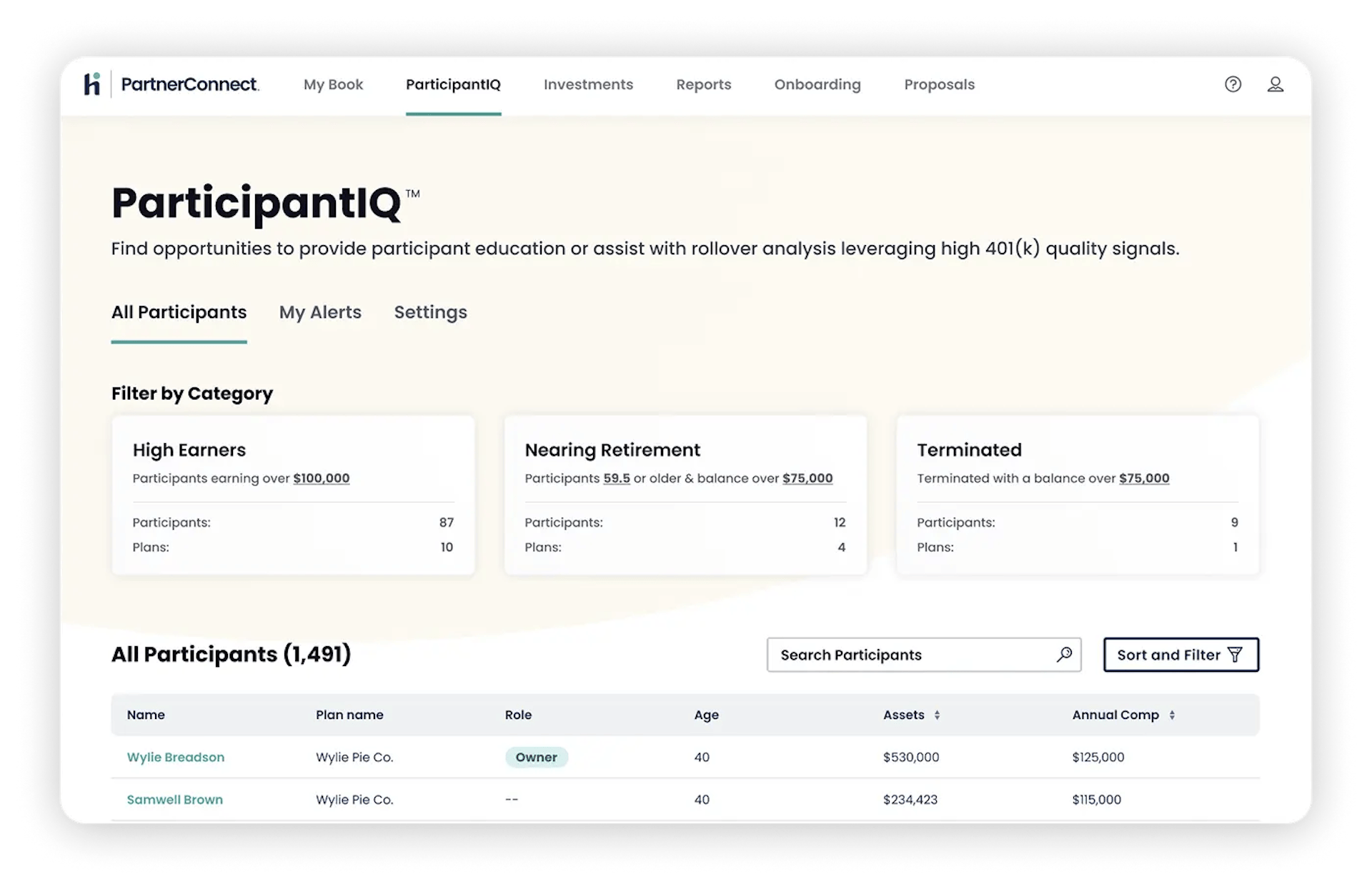Select the Terminated category card

[1078, 495]
